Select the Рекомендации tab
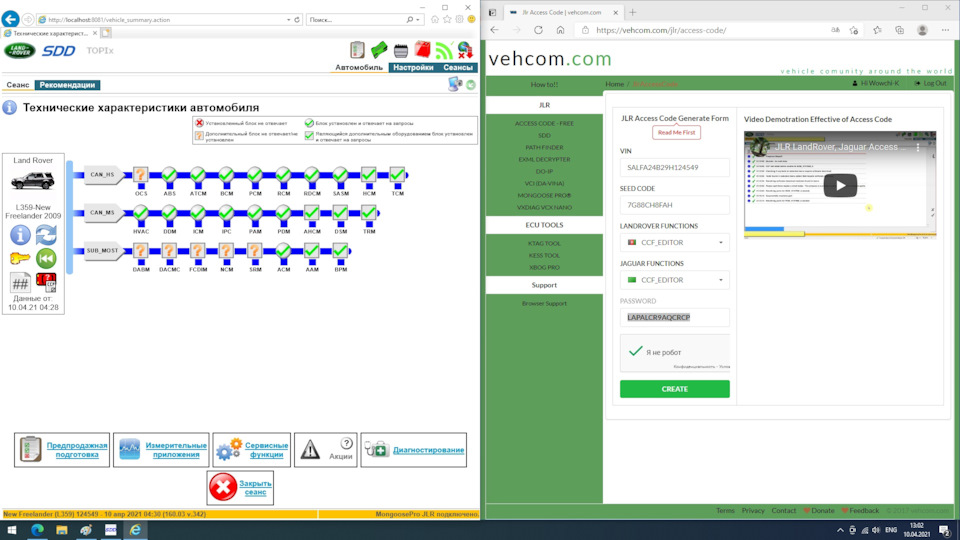Screen dimensions: 960x540 coord(67,85)
